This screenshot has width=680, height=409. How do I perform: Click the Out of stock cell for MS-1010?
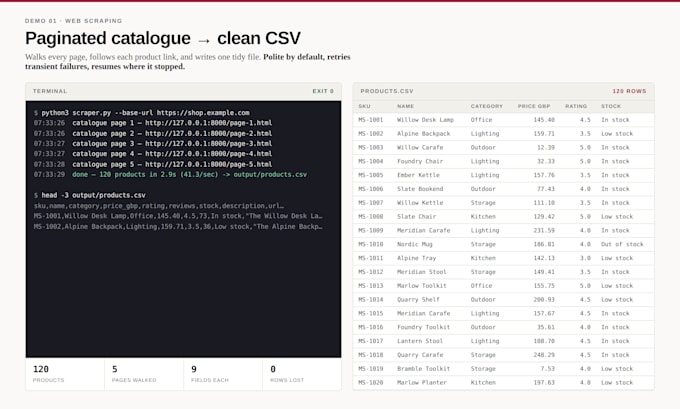[x=622, y=245]
